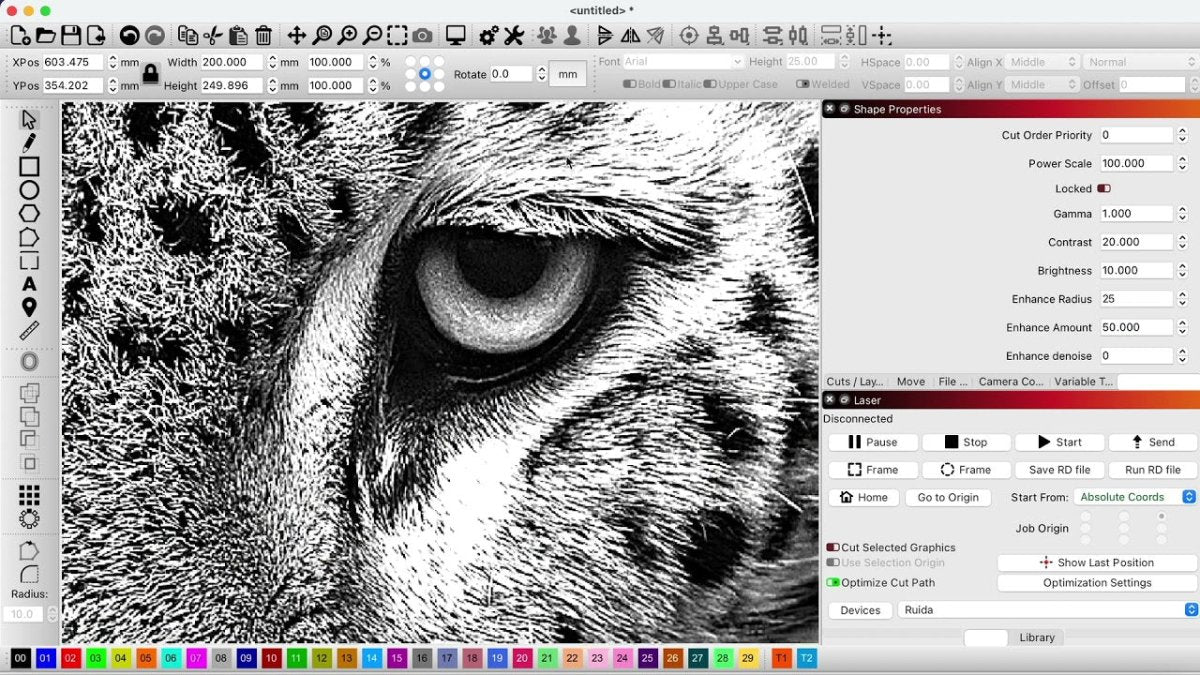Image resolution: width=1200 pixels, height=675 pixels.
Task: Choose the Ellipse tool in the sidebar
Action: pyautogui.click(x=29, y=189)
